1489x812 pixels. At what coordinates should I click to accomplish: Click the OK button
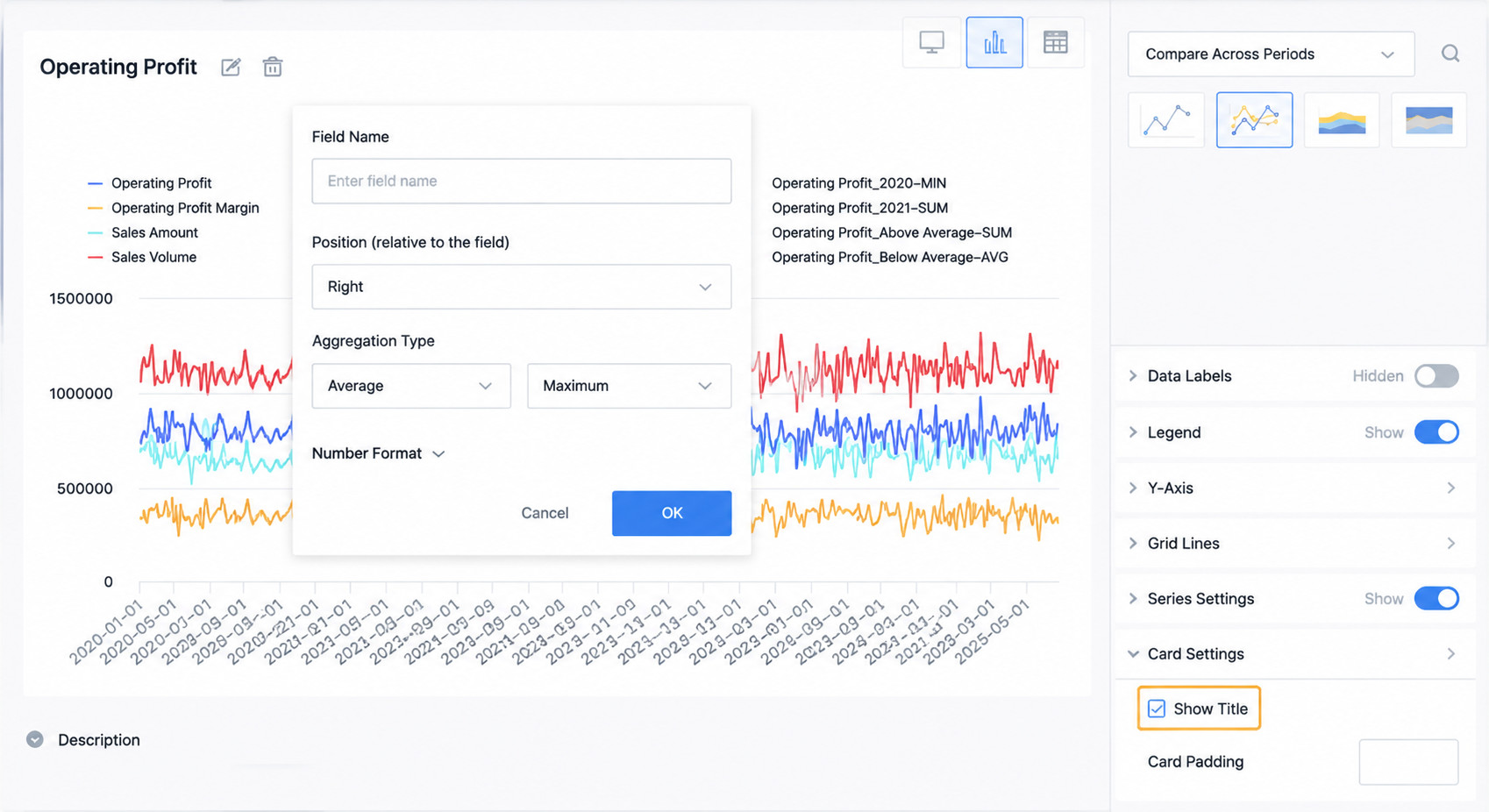(672, 513)
